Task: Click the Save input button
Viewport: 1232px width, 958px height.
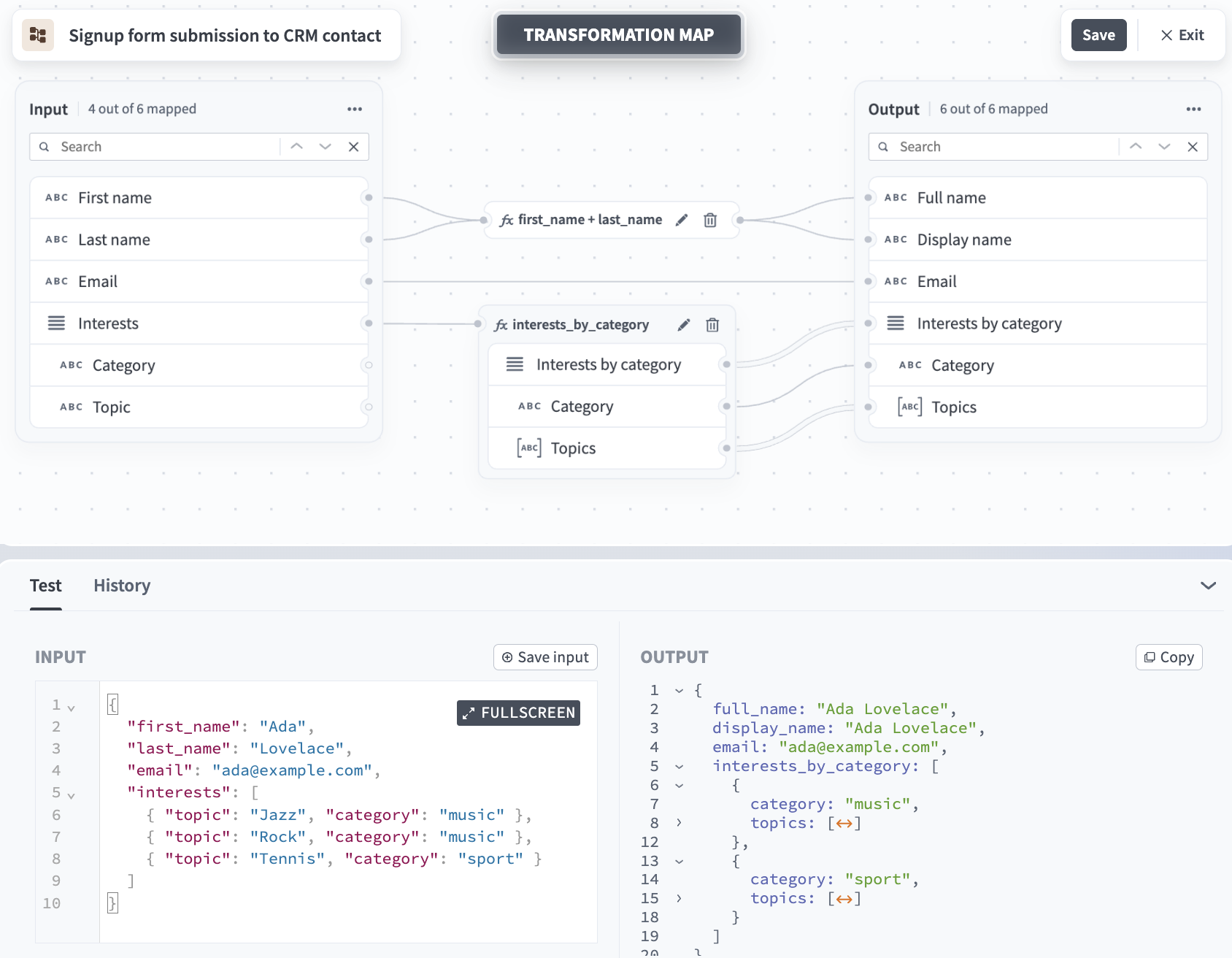Action: pos(545,657)
